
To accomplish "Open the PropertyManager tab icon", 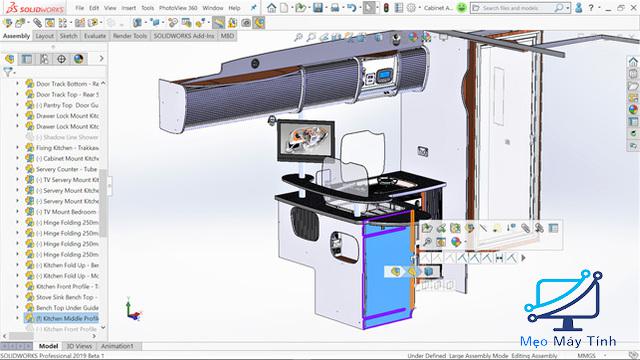I will tap(27, 59).
